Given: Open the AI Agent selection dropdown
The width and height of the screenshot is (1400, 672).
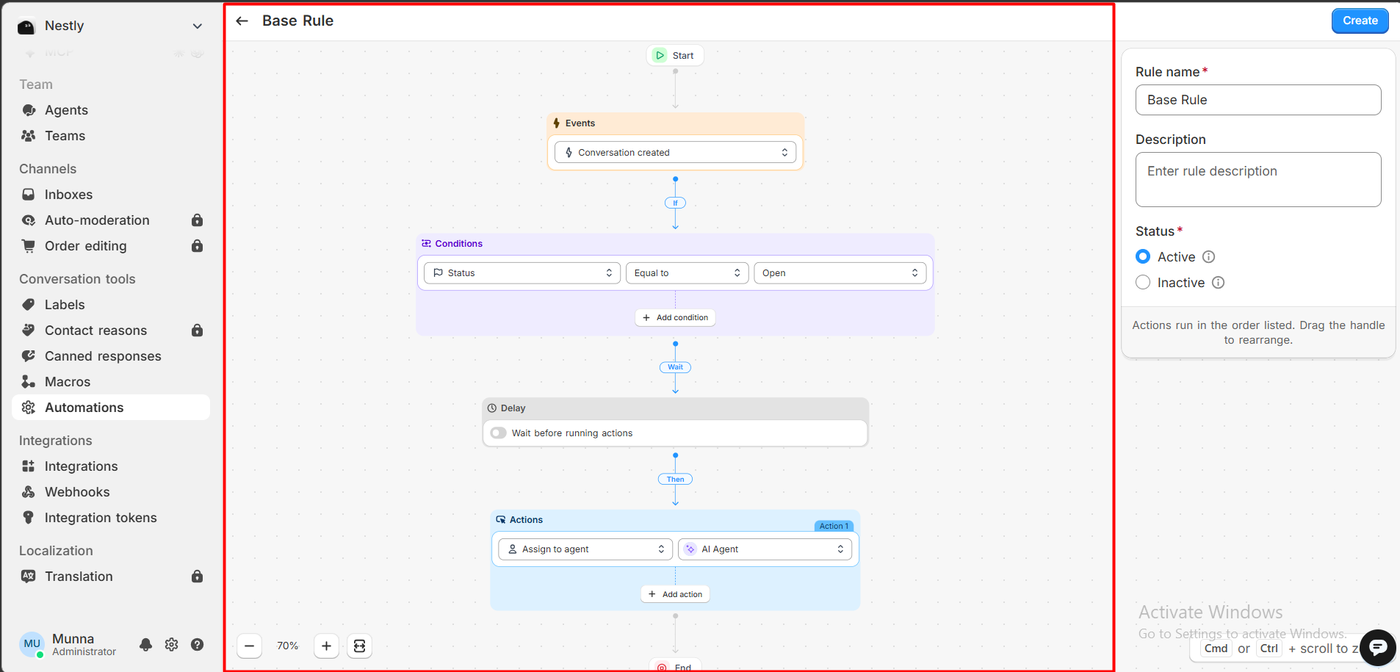Looking at the screenshot, I should pos(765,549).
